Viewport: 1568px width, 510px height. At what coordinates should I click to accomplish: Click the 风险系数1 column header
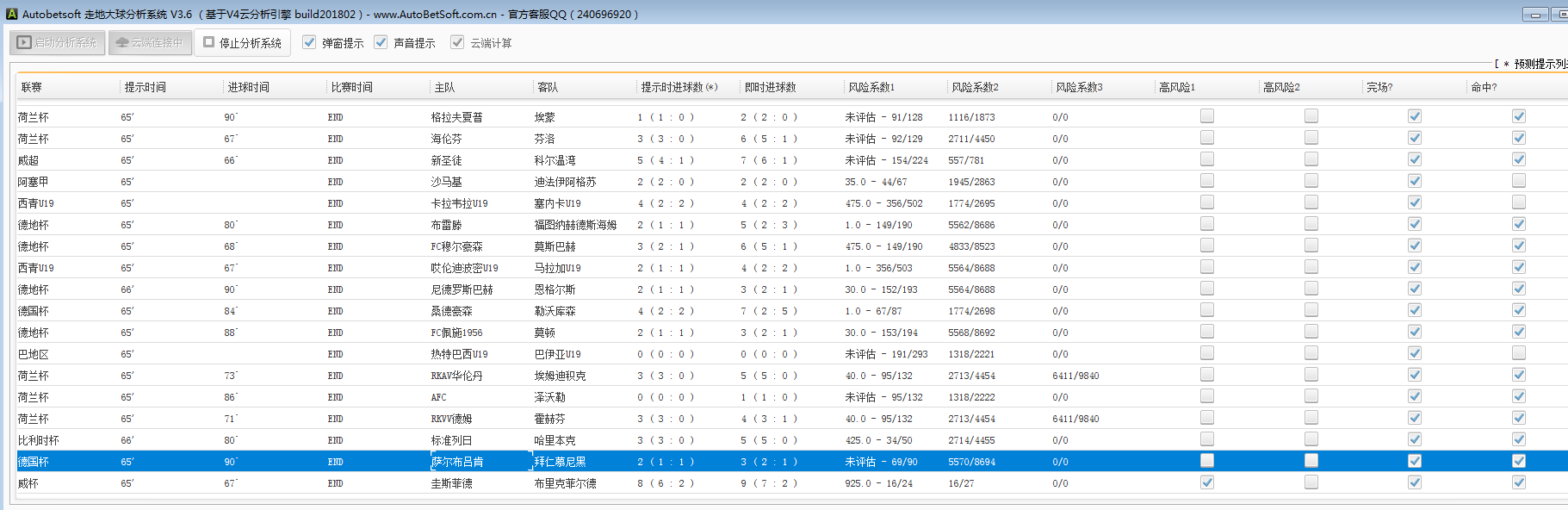pyautogui.click(x=871, y=87)
